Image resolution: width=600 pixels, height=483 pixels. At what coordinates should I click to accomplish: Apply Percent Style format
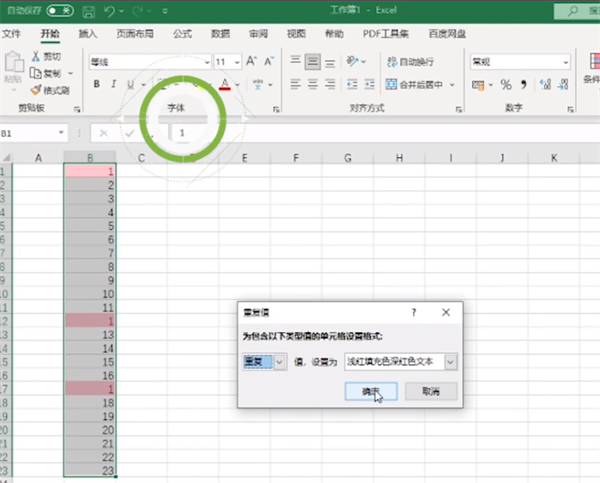pos(506,85)
